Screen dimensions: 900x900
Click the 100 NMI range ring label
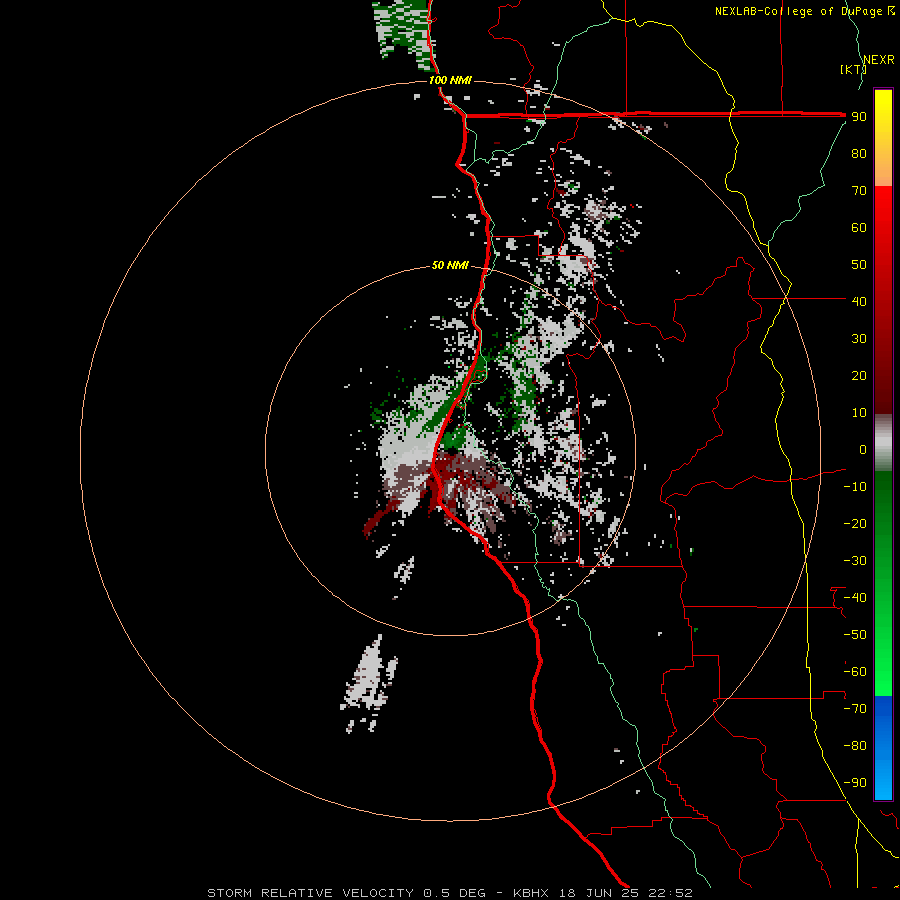(450, 80)
